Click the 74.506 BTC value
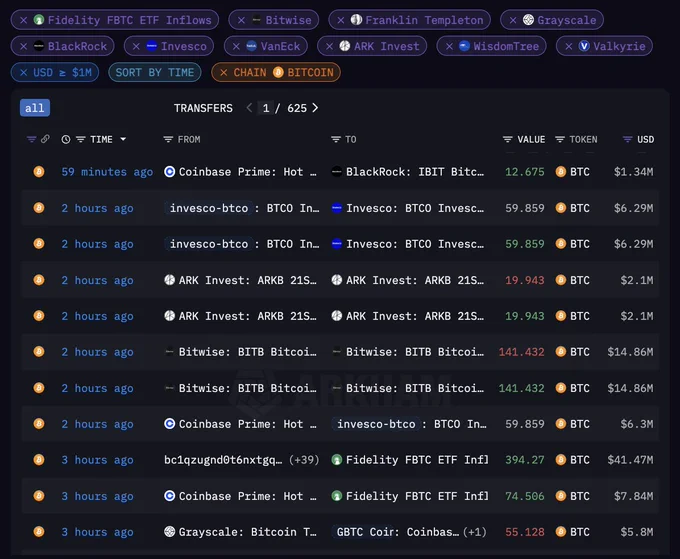 point(524,496)
